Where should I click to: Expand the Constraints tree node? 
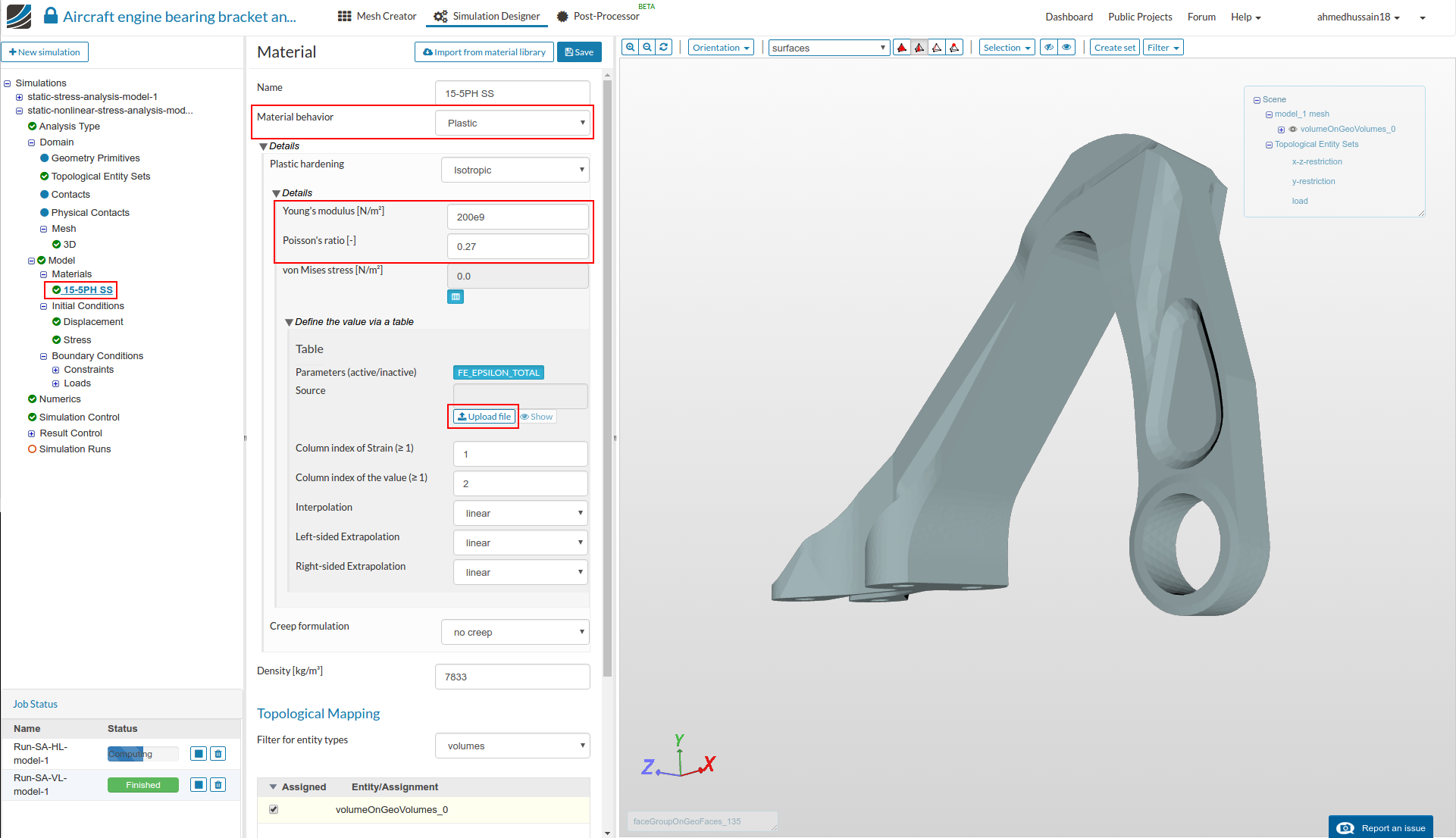55,370
